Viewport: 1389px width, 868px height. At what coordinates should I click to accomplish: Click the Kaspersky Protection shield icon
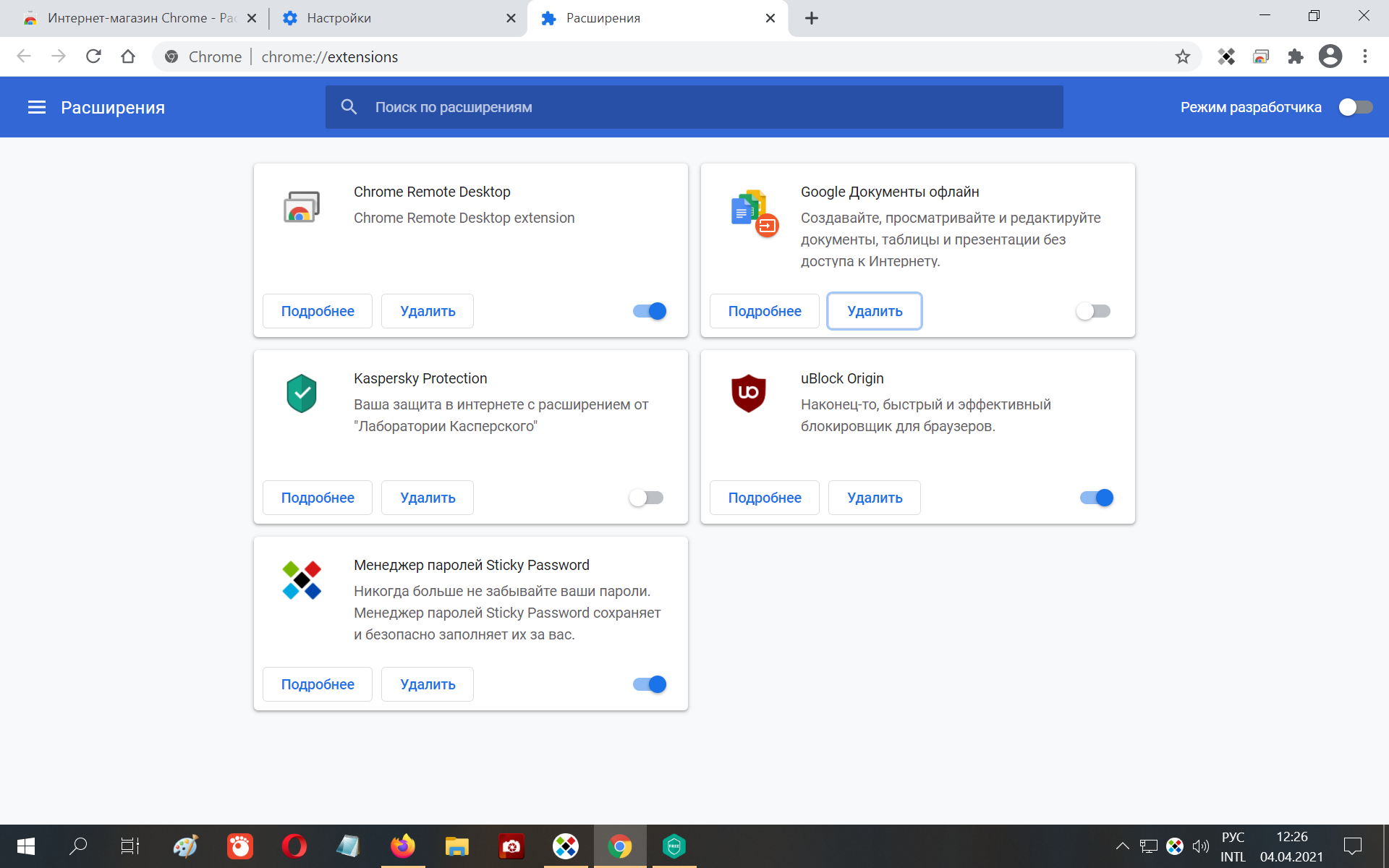pos(302,393)
